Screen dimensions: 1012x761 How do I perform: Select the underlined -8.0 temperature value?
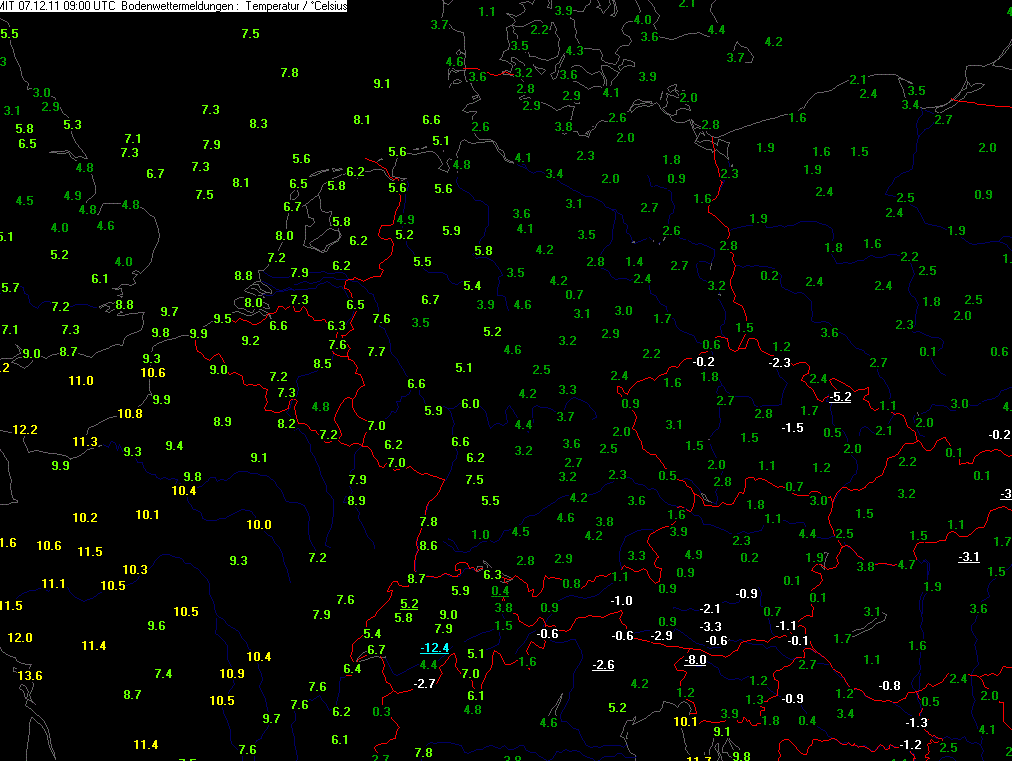(695, 660)
